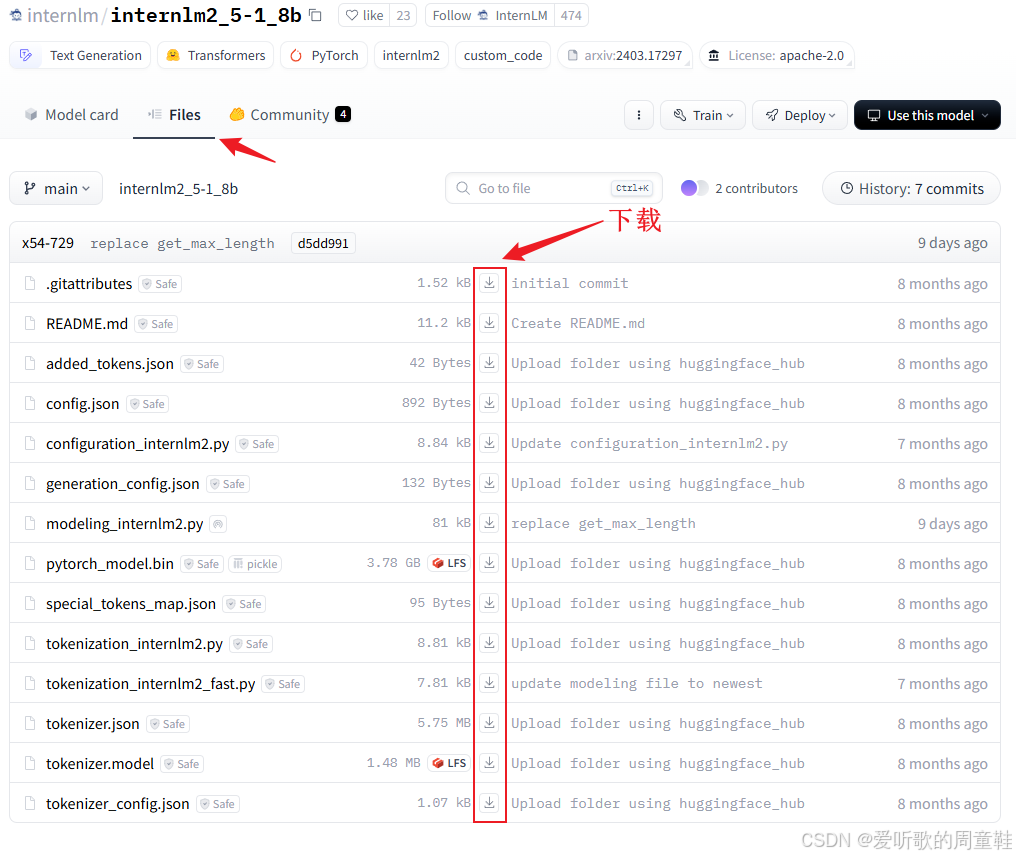Viewport: 1016px width, 858px height.
Task: Open the config.json file
Action: pyautogui.click(x=82, y=404)
